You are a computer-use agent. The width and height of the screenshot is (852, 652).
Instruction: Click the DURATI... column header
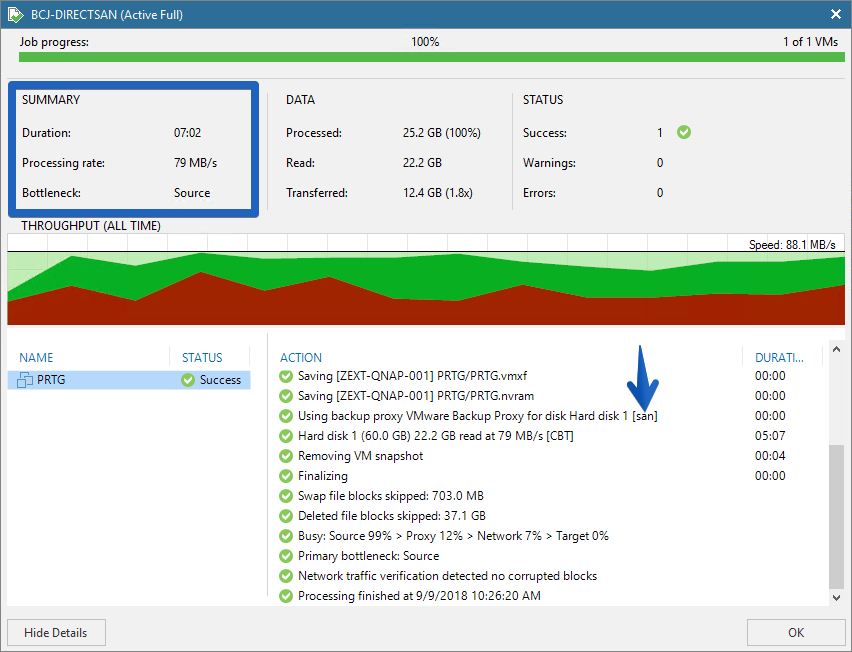(x=779, y=358)
